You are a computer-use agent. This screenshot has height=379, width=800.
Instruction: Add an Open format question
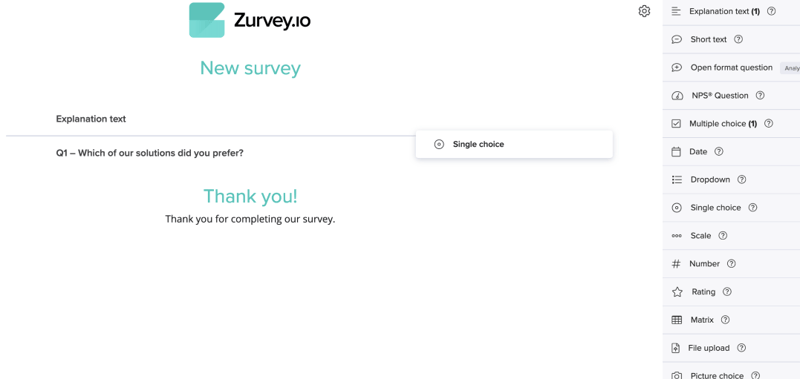pos(731,67)
